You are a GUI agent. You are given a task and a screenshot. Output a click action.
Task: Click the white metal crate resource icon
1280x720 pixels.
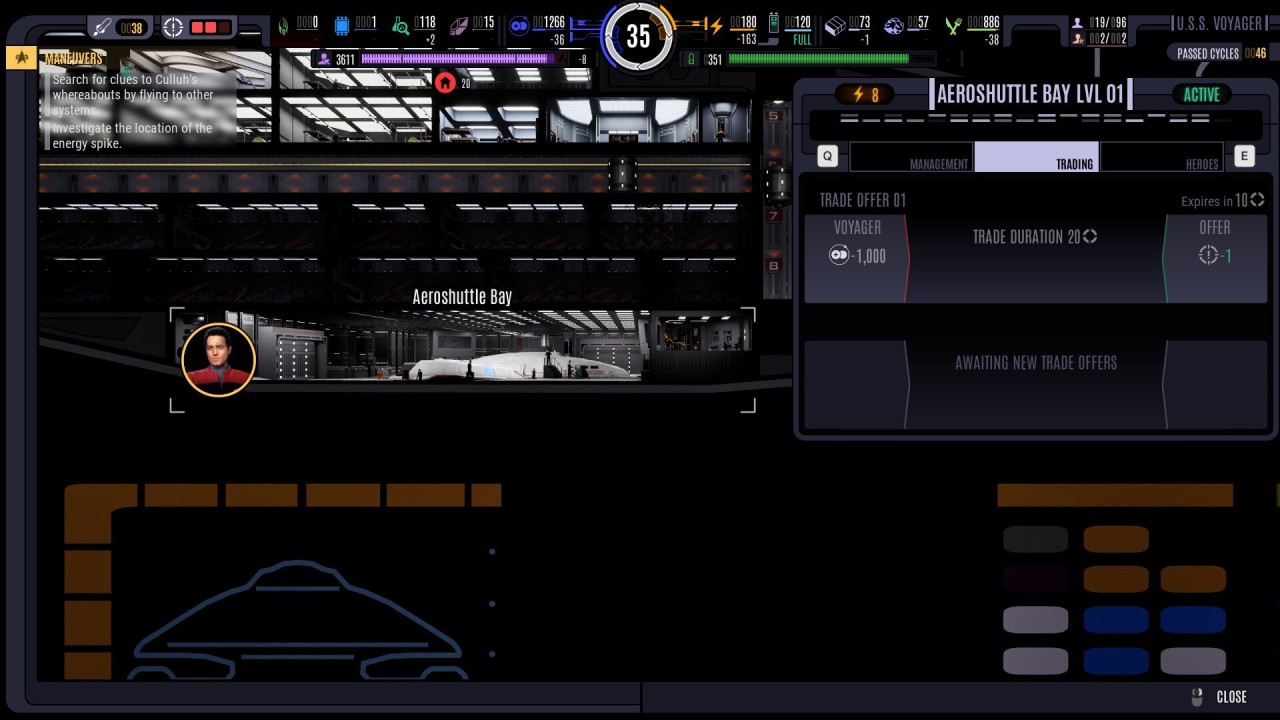point(835,27)
